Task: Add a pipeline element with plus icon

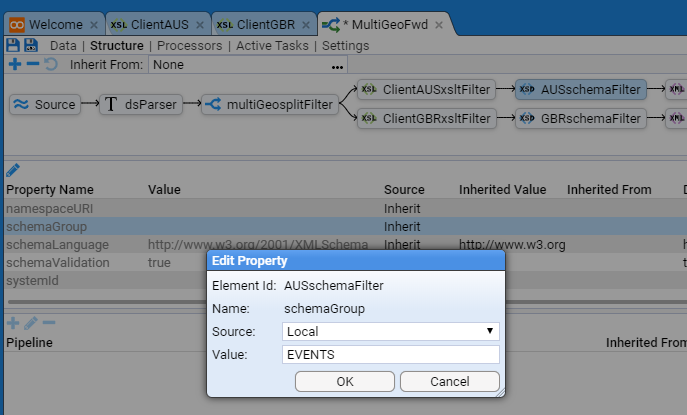Action: click(x=14, y=65)
